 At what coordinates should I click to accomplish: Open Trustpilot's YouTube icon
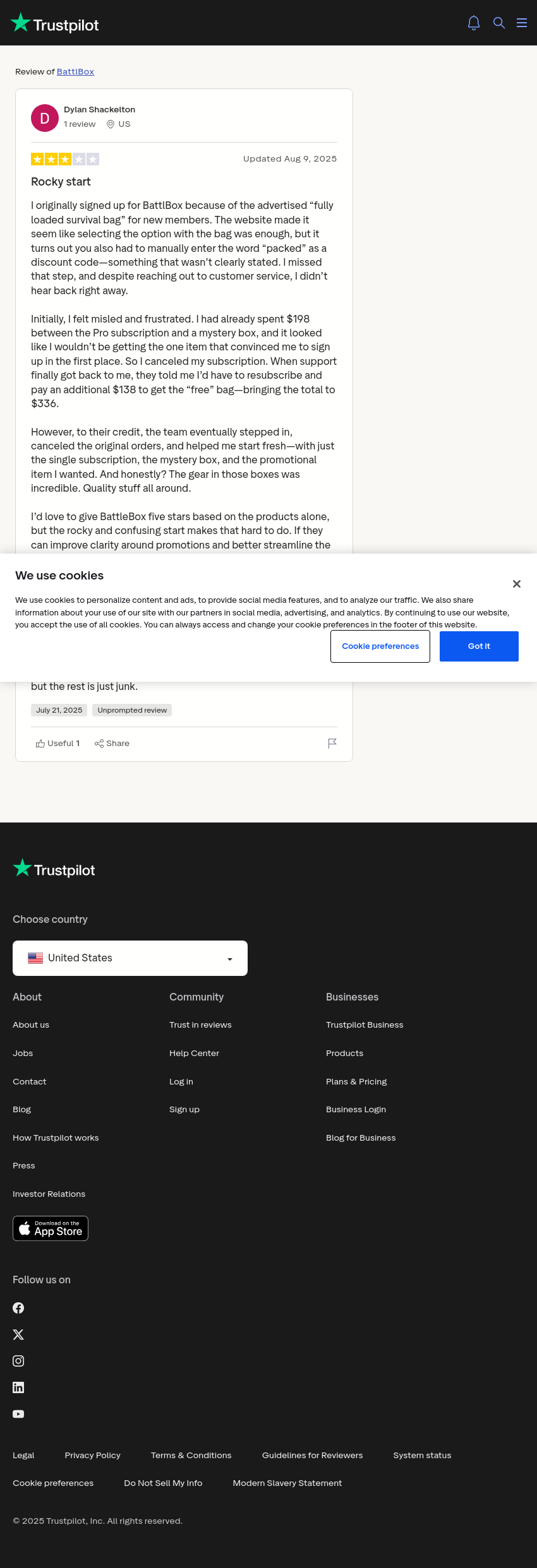pyautogui.click(x=18, y=1414)
